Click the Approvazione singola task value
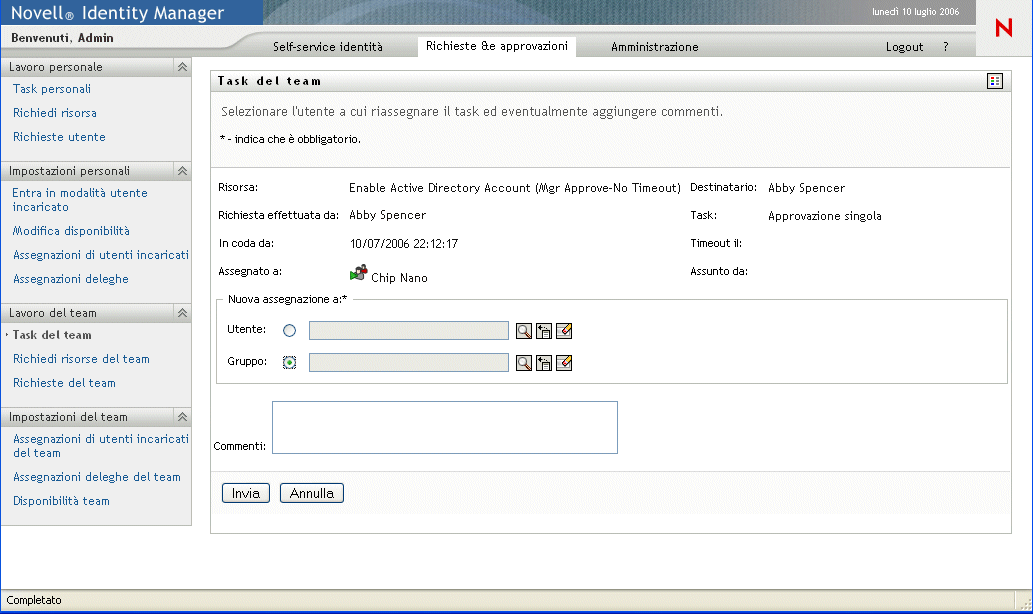1033x614 pixels. pos(825,216)
